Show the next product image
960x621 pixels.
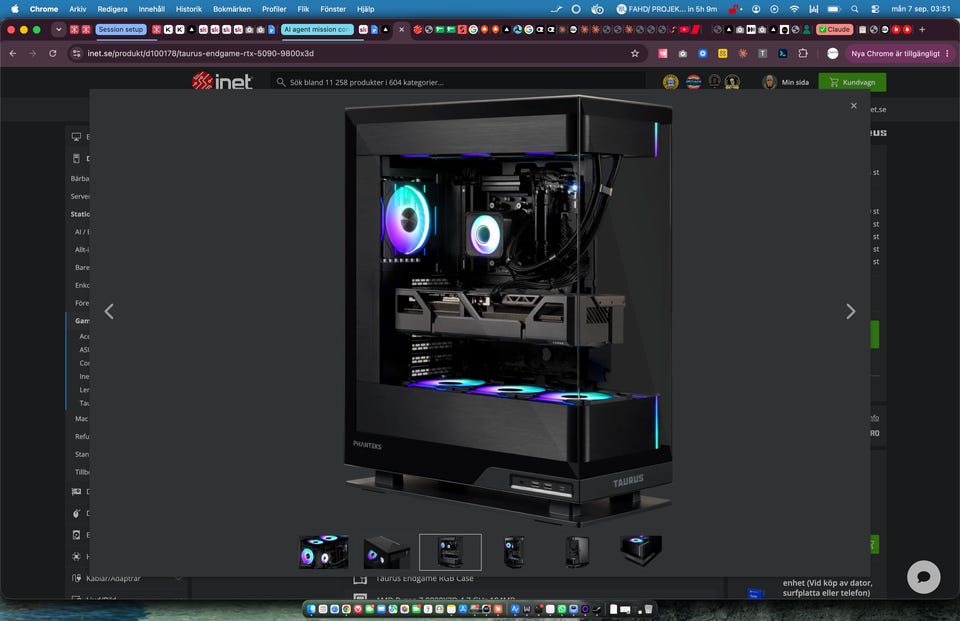tap(850, 312)
